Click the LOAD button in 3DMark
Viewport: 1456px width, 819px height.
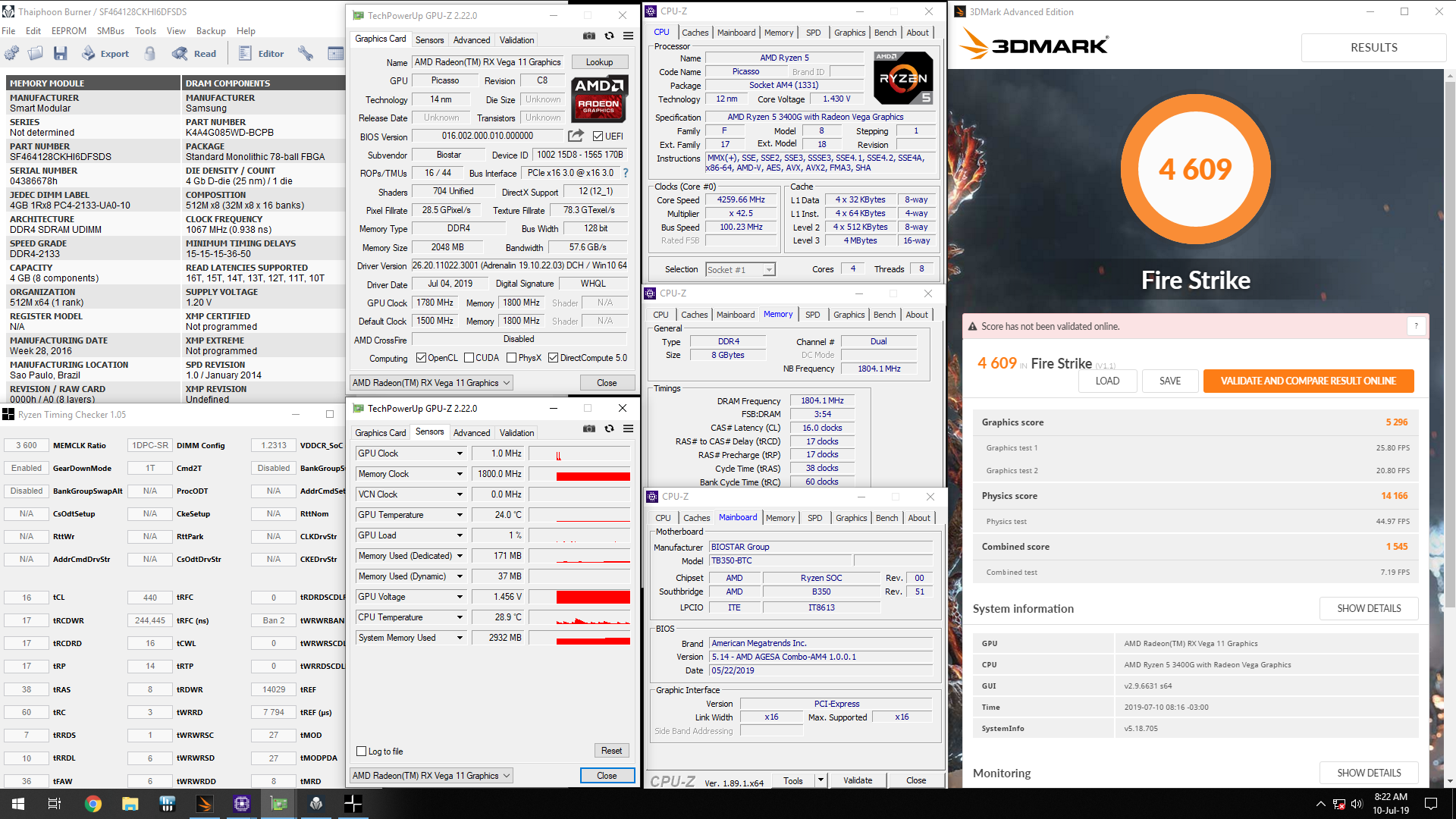[1107, 381]
